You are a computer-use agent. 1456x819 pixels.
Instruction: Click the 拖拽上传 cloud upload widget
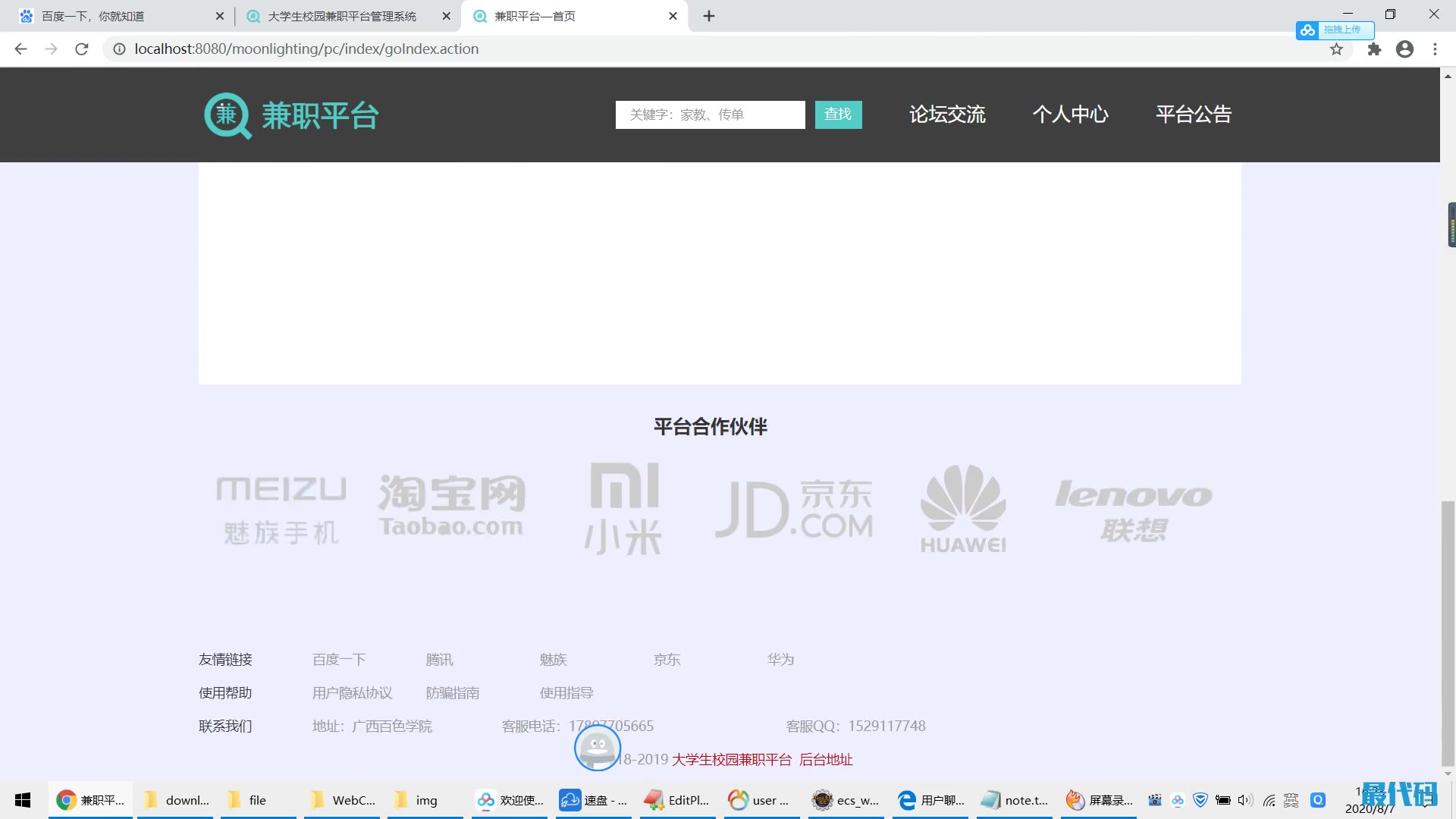pyautogui.click(x=1335, y=30)
